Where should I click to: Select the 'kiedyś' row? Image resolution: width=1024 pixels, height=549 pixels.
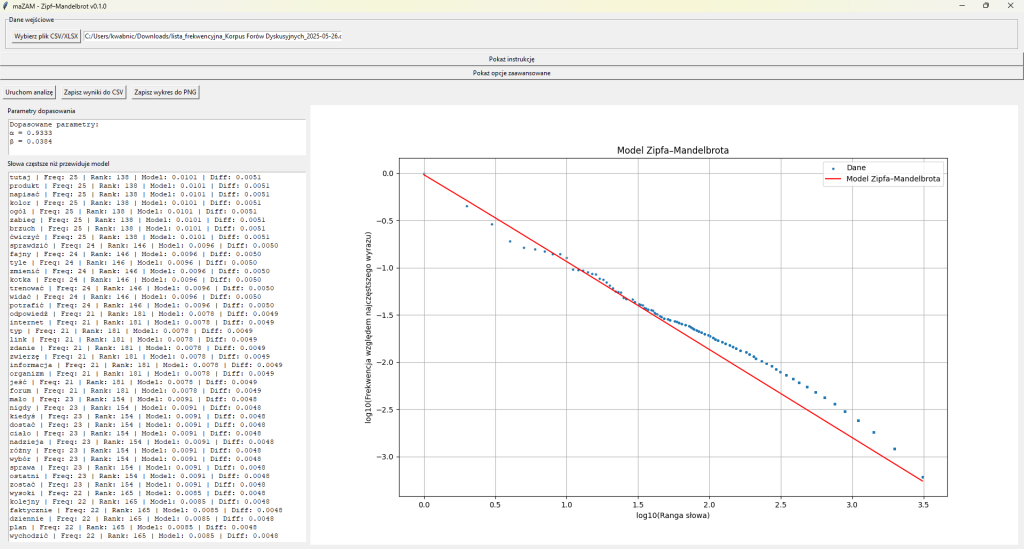point(137,416)
